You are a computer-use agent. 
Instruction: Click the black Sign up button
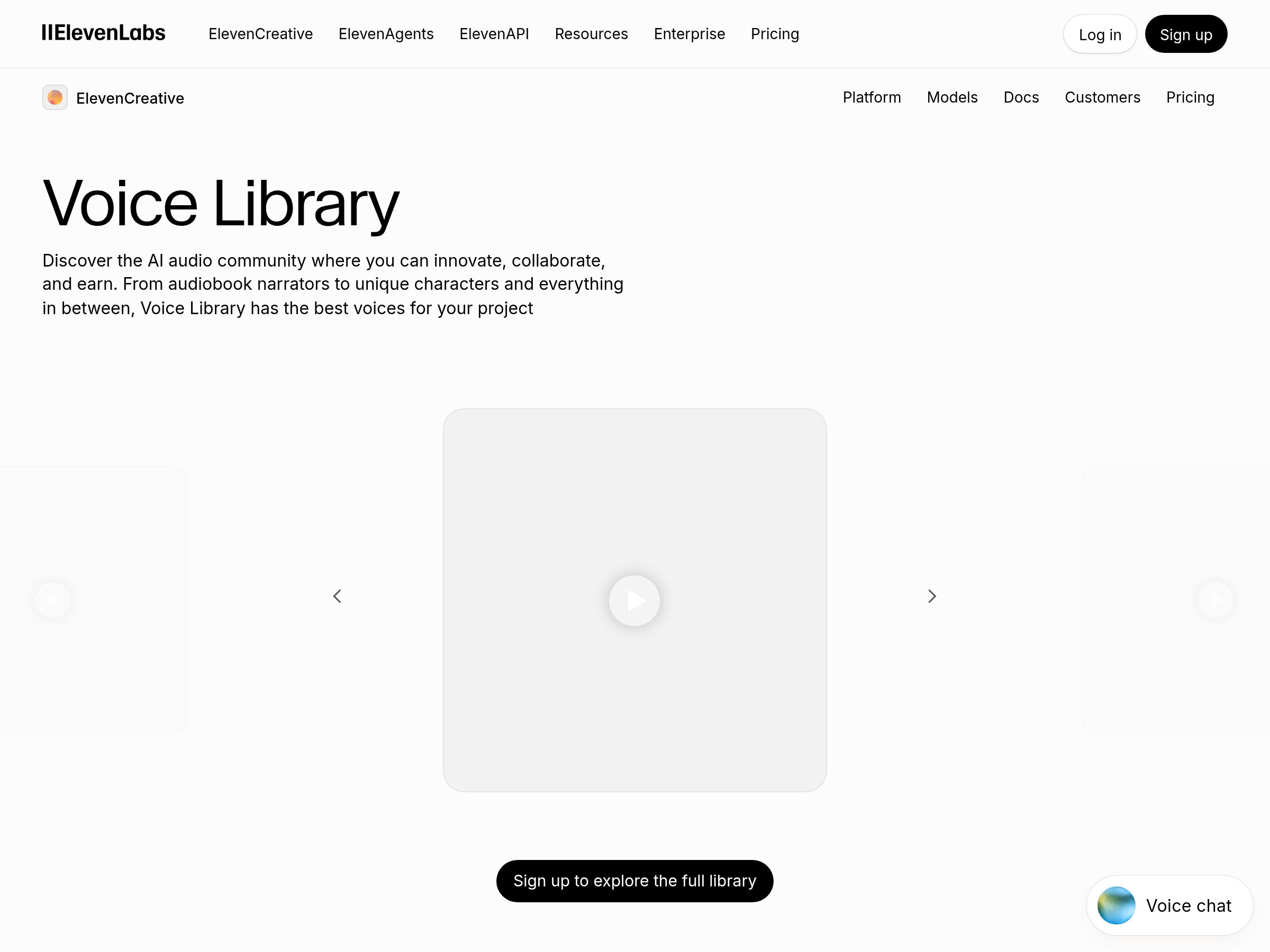click(x=1186, y=34)
